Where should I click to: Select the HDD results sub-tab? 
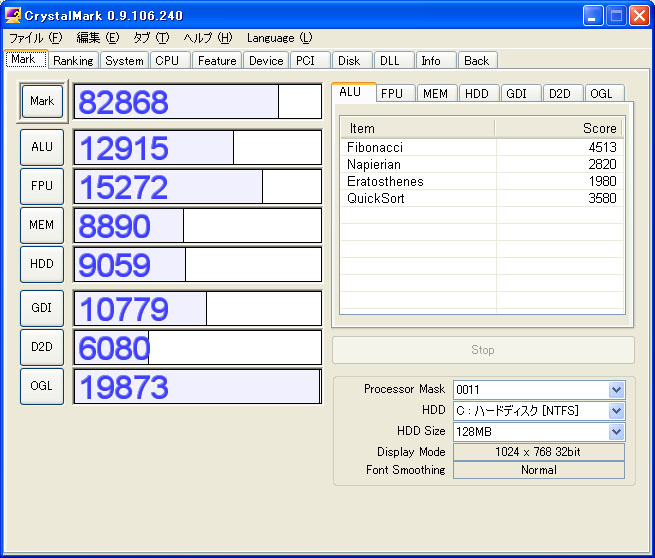pos(479,94)
